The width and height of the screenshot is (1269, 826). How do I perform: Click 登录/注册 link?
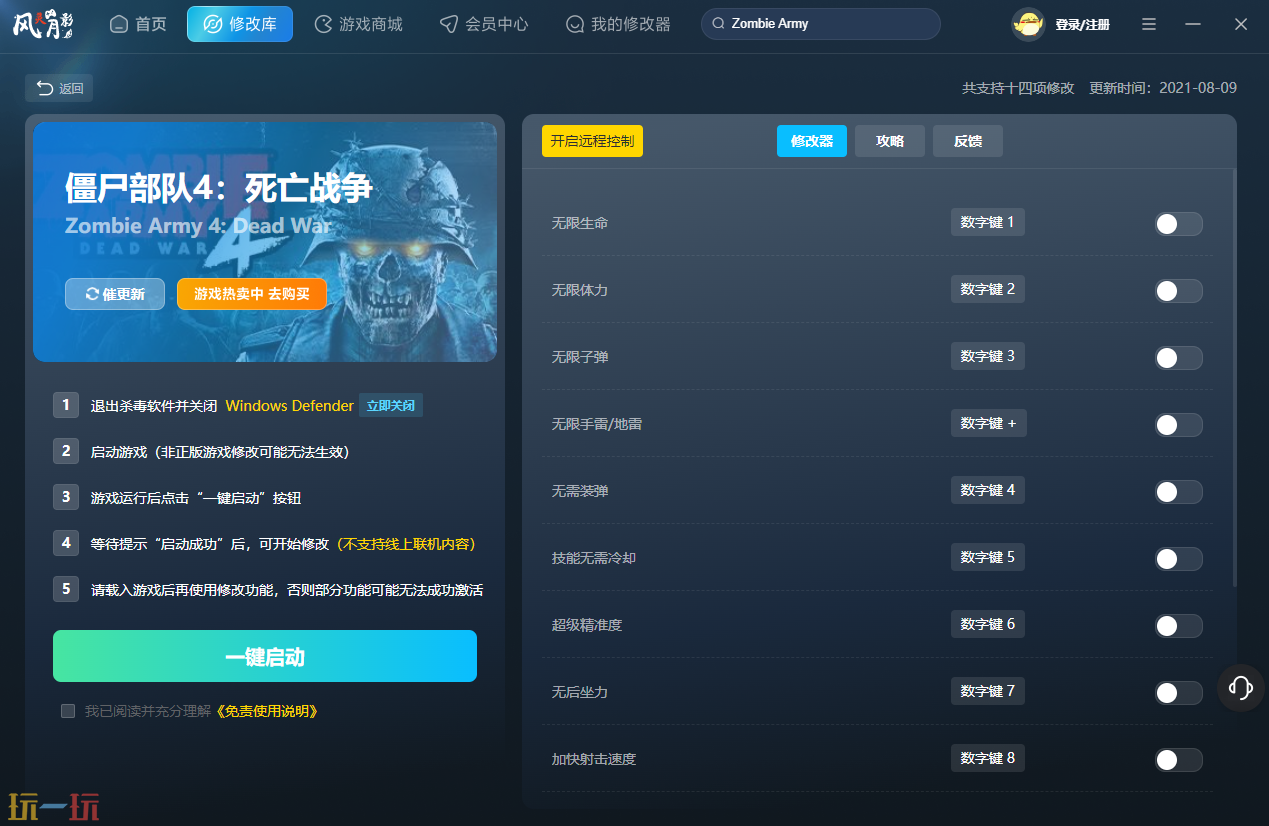(x=1083, y=24)
